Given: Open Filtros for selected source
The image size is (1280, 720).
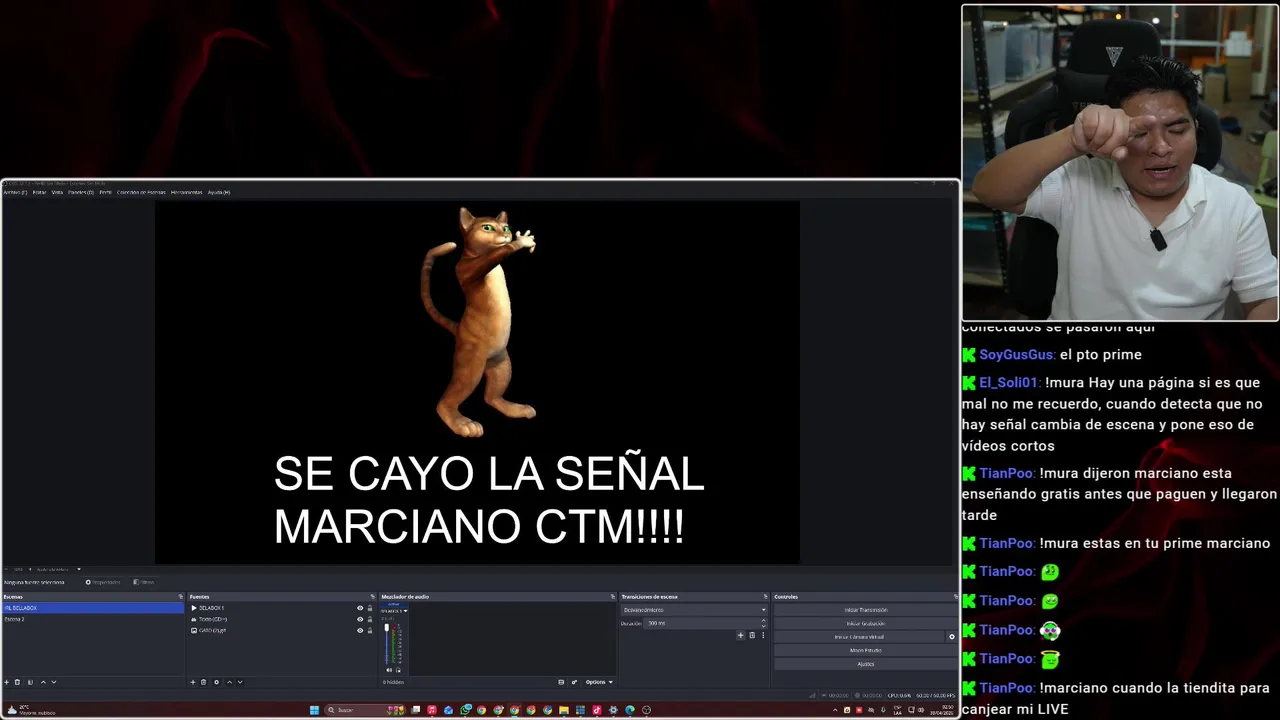Looking at the screenshot, I should [x=144, y=582].
